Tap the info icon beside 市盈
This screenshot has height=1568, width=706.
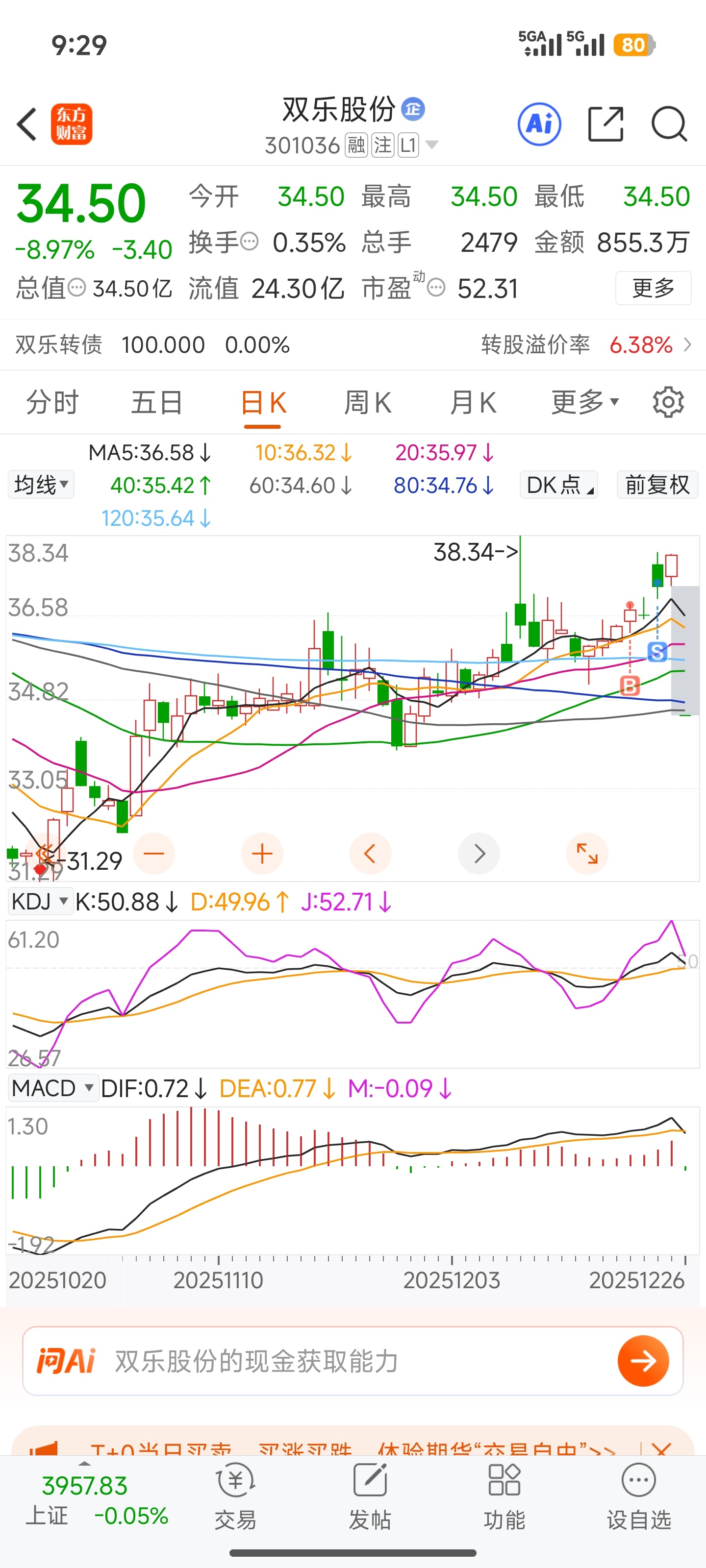pyautogui.click(x=436, y=287)
